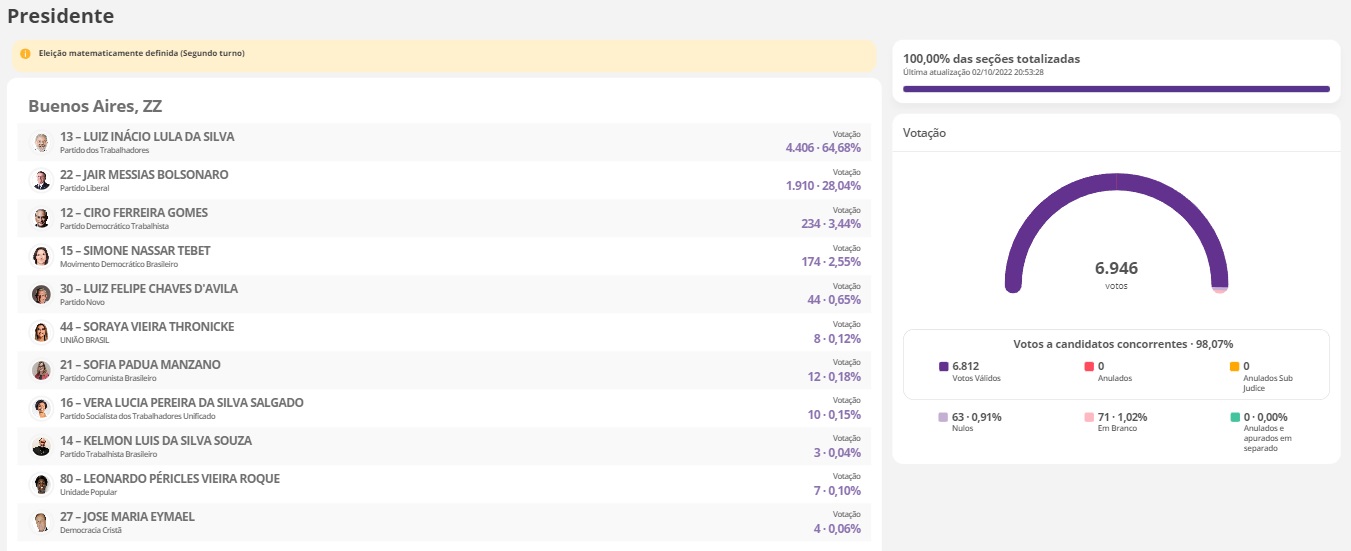Click the pink Em Branco legend swatch
This screenshot has width=1351, height=551.
pyautogui.click(x=1089, y=417)
